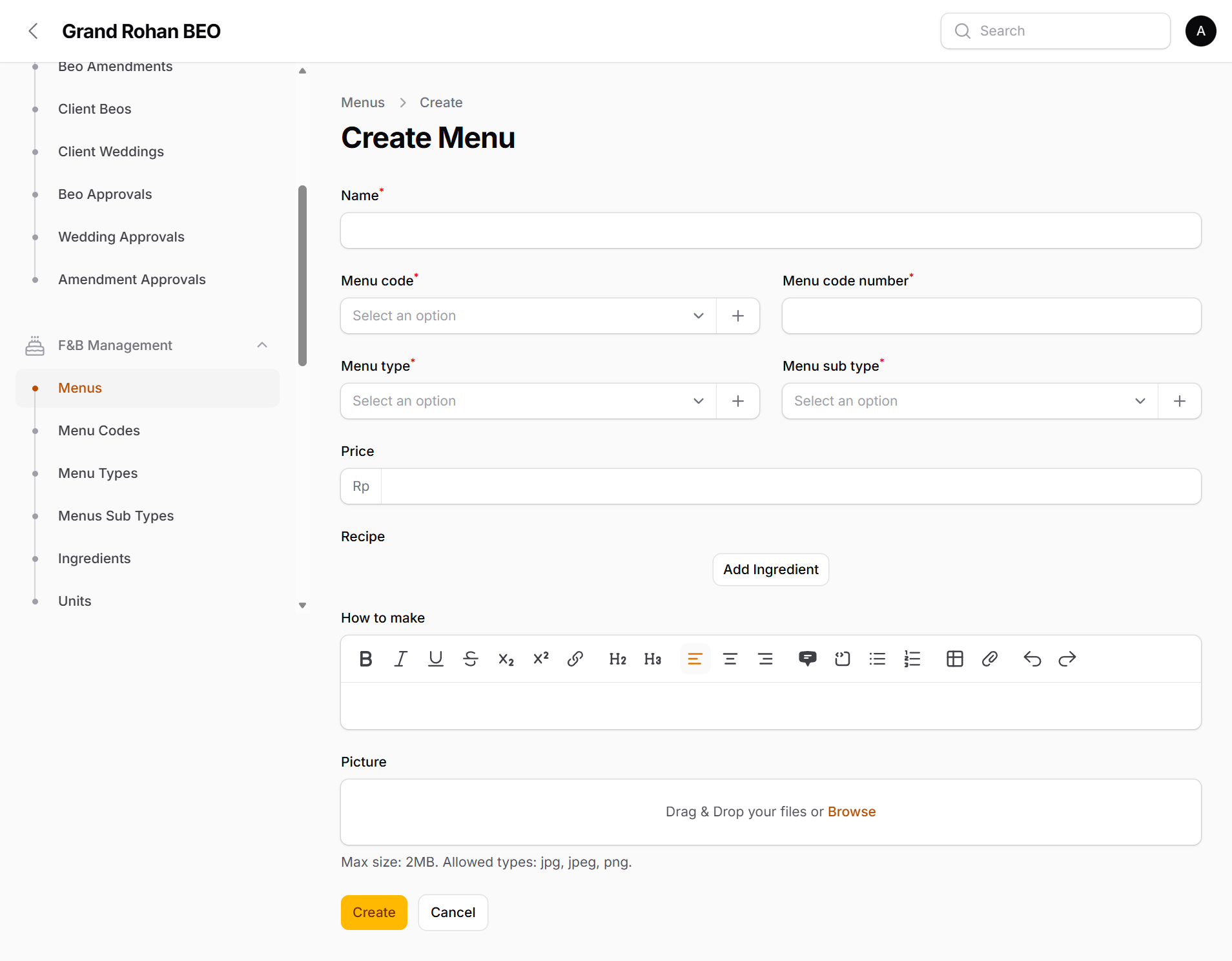Create a bulleted list
This screenshot has height=961, width=1232.
pos(878,659)
